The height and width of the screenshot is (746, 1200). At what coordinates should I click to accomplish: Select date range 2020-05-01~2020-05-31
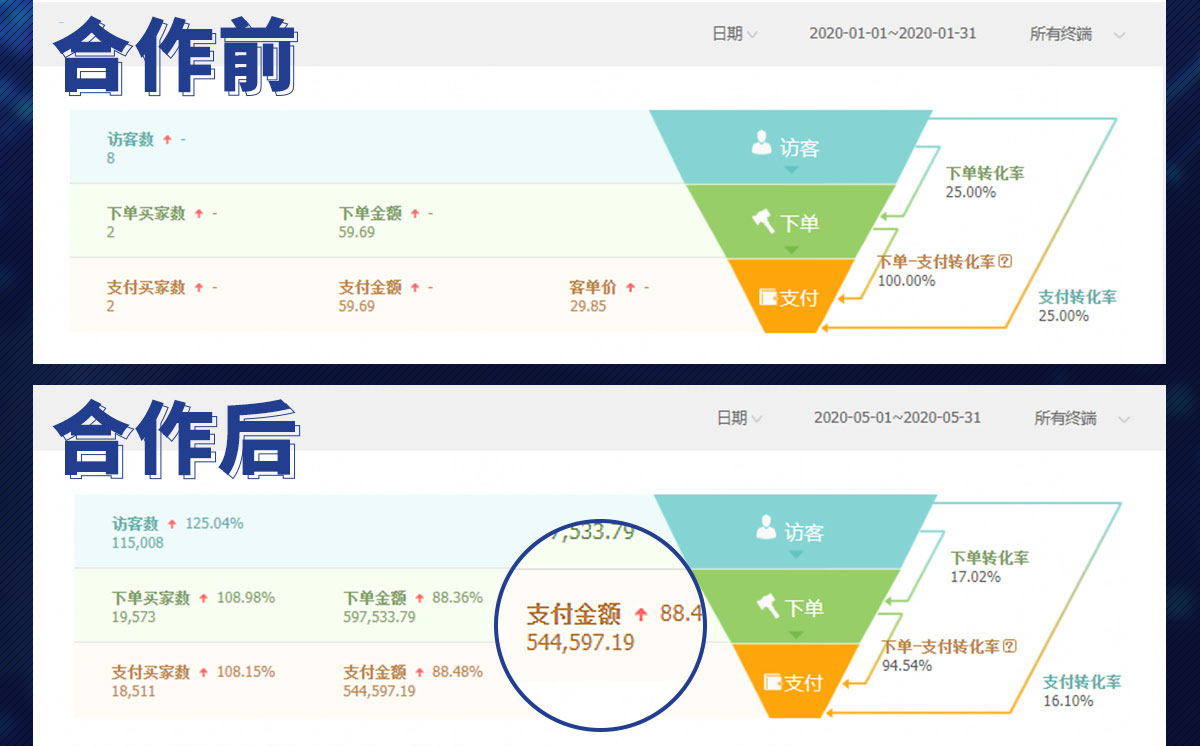[898, 417]
